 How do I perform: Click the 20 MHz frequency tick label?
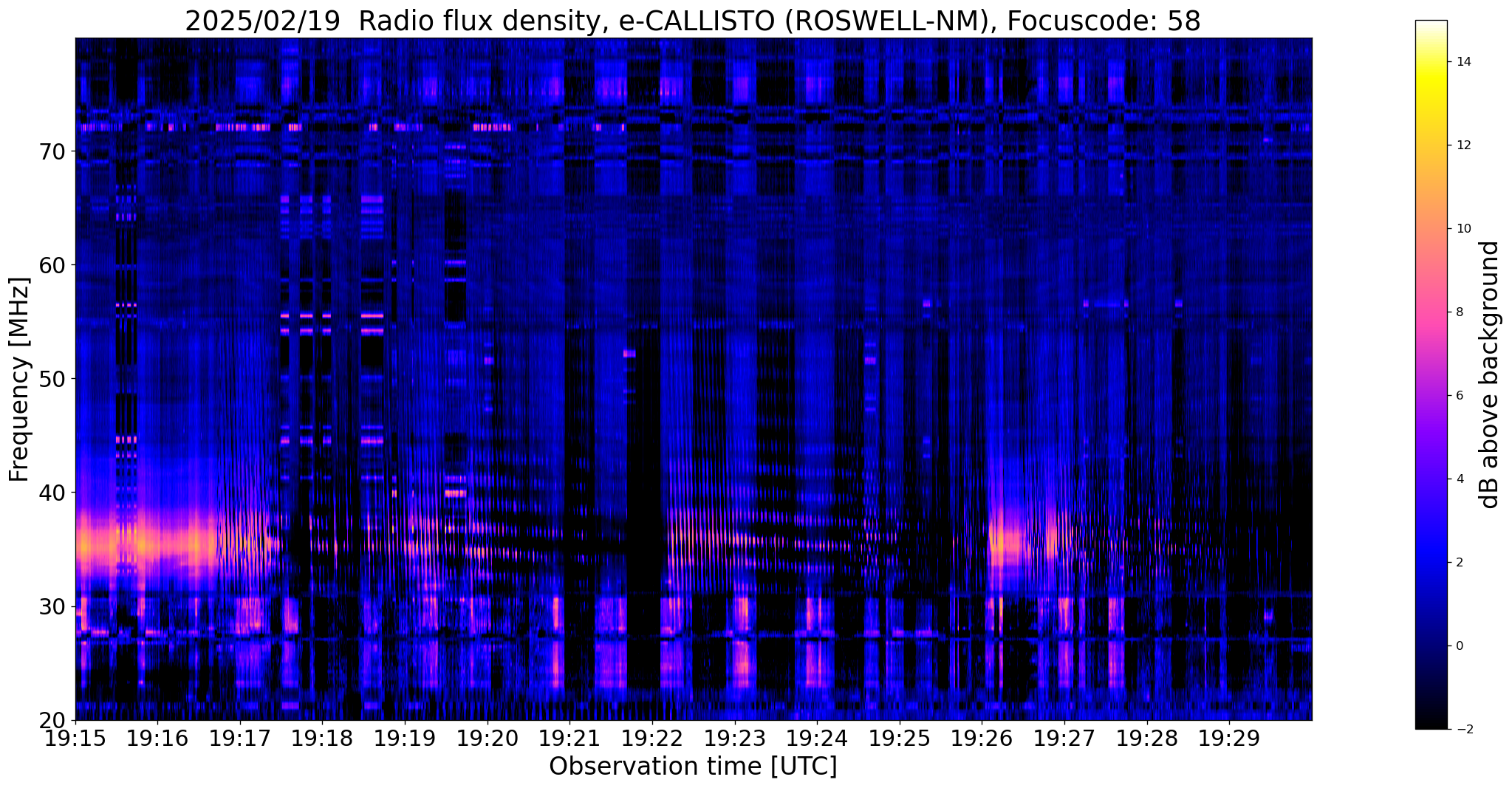click(52, 720)
